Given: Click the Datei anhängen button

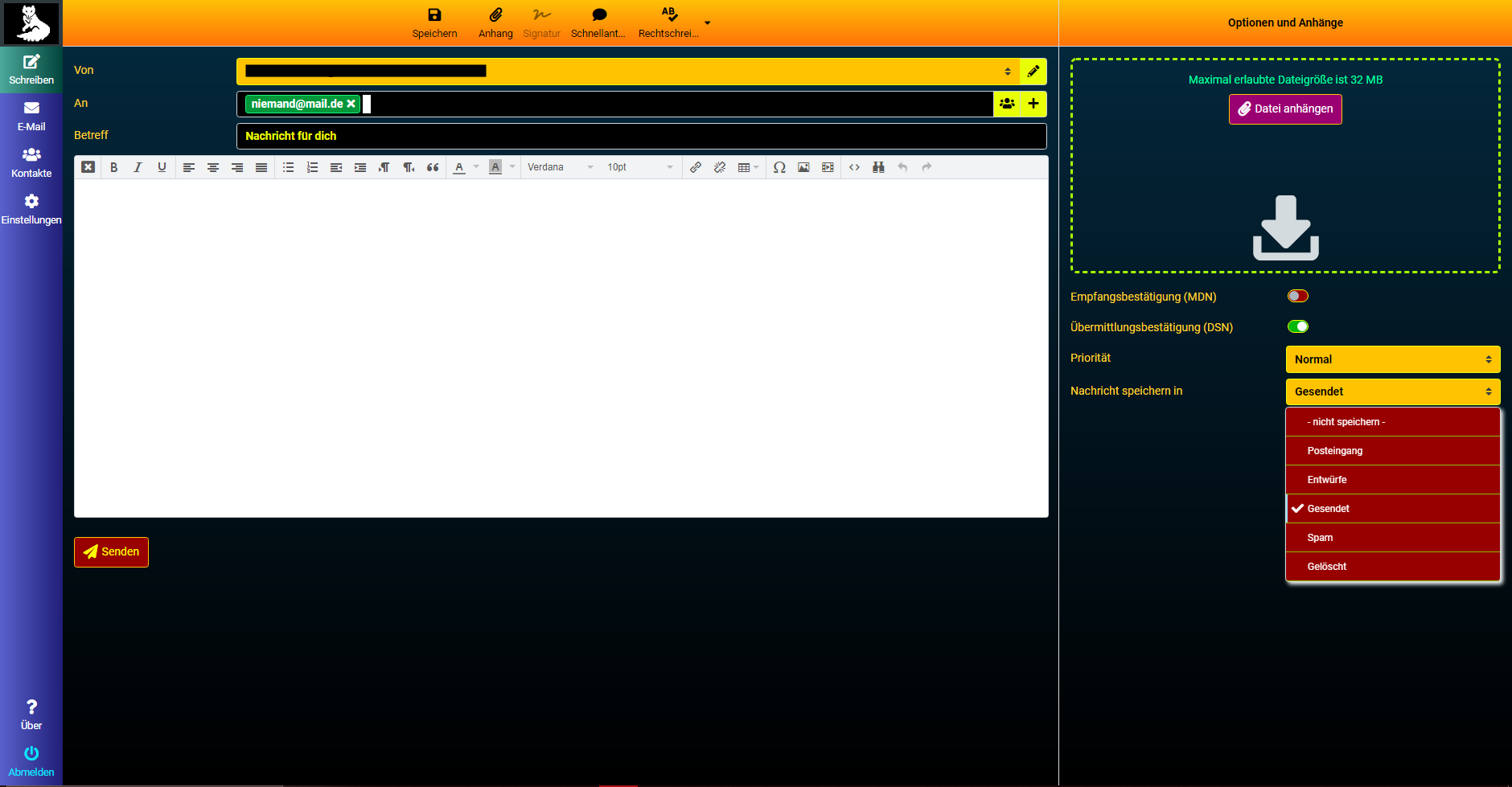Looking at the screenshot, I should pyautogui.click(x=1284, y=109).
